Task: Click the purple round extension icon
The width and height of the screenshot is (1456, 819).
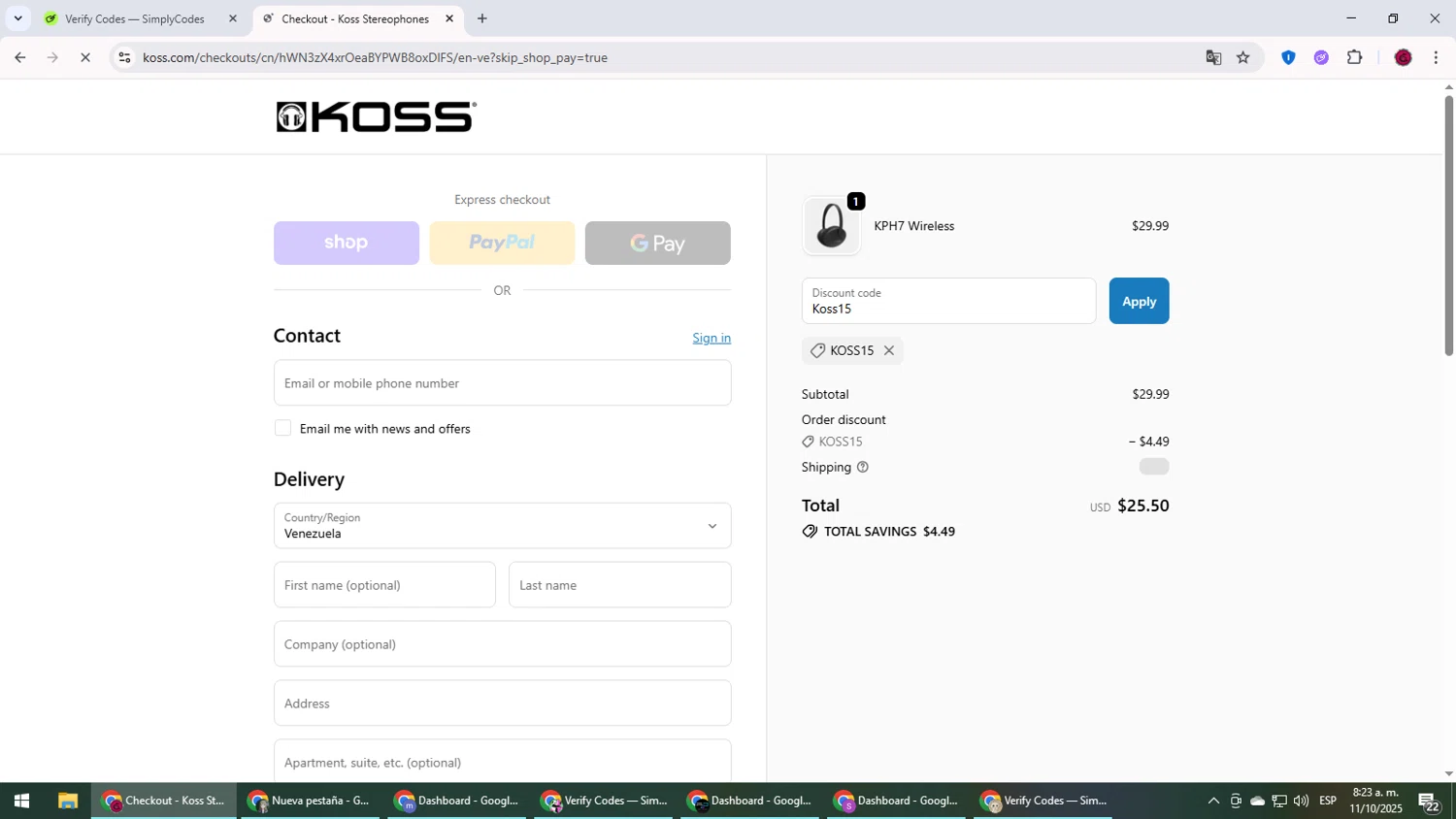Action: tap(1321, 57)
